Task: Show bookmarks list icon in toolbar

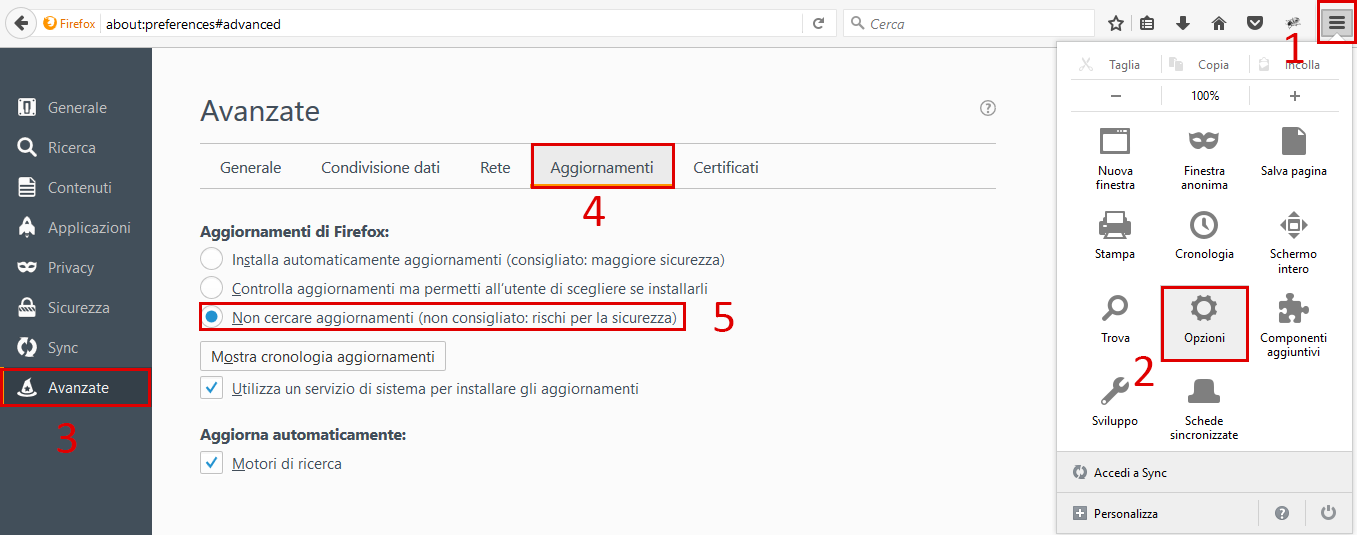Action: 1148,23
